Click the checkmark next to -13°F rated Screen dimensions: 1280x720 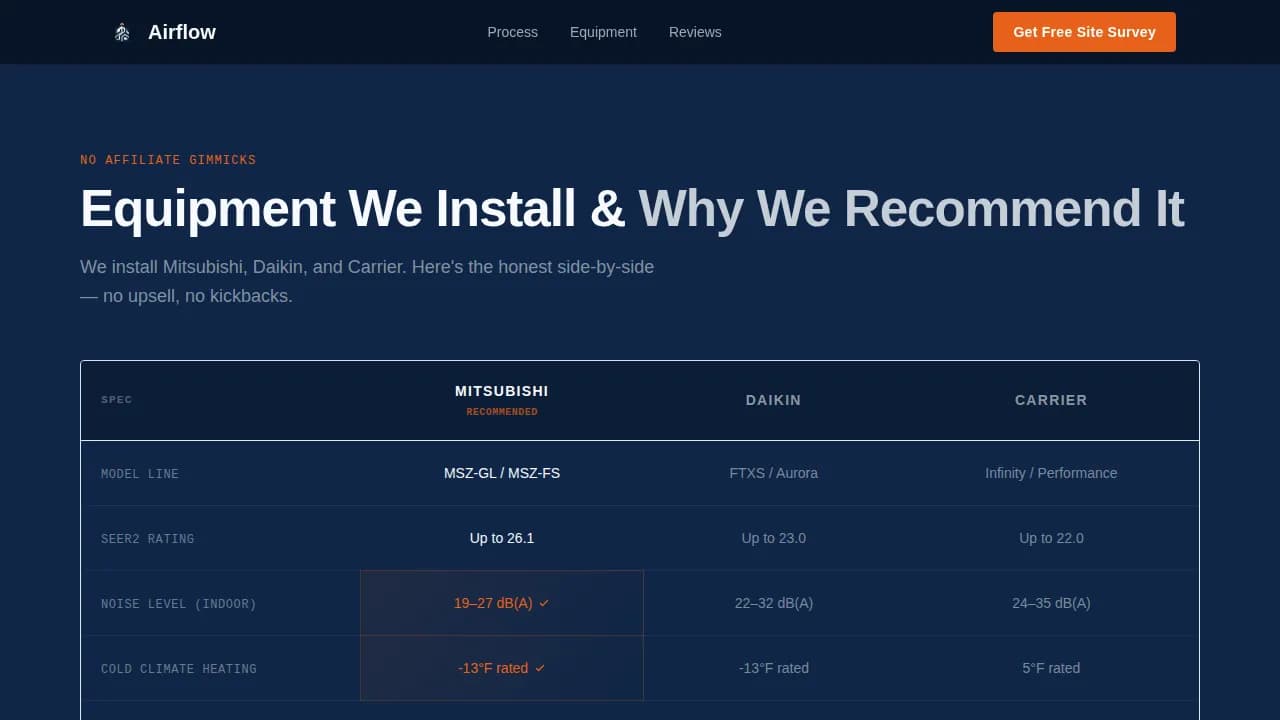540,668
